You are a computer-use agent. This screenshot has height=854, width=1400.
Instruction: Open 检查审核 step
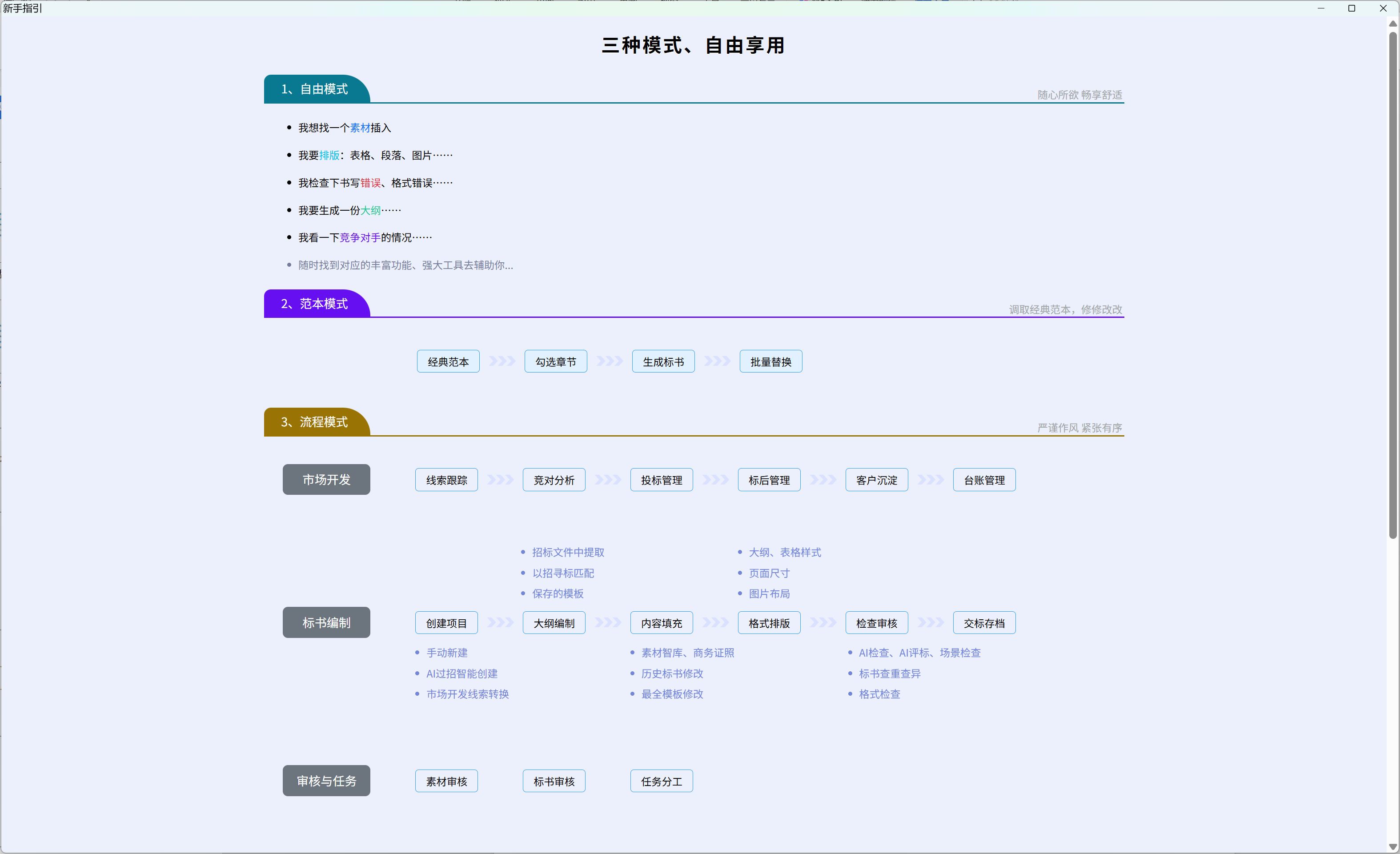coord(876,623)
